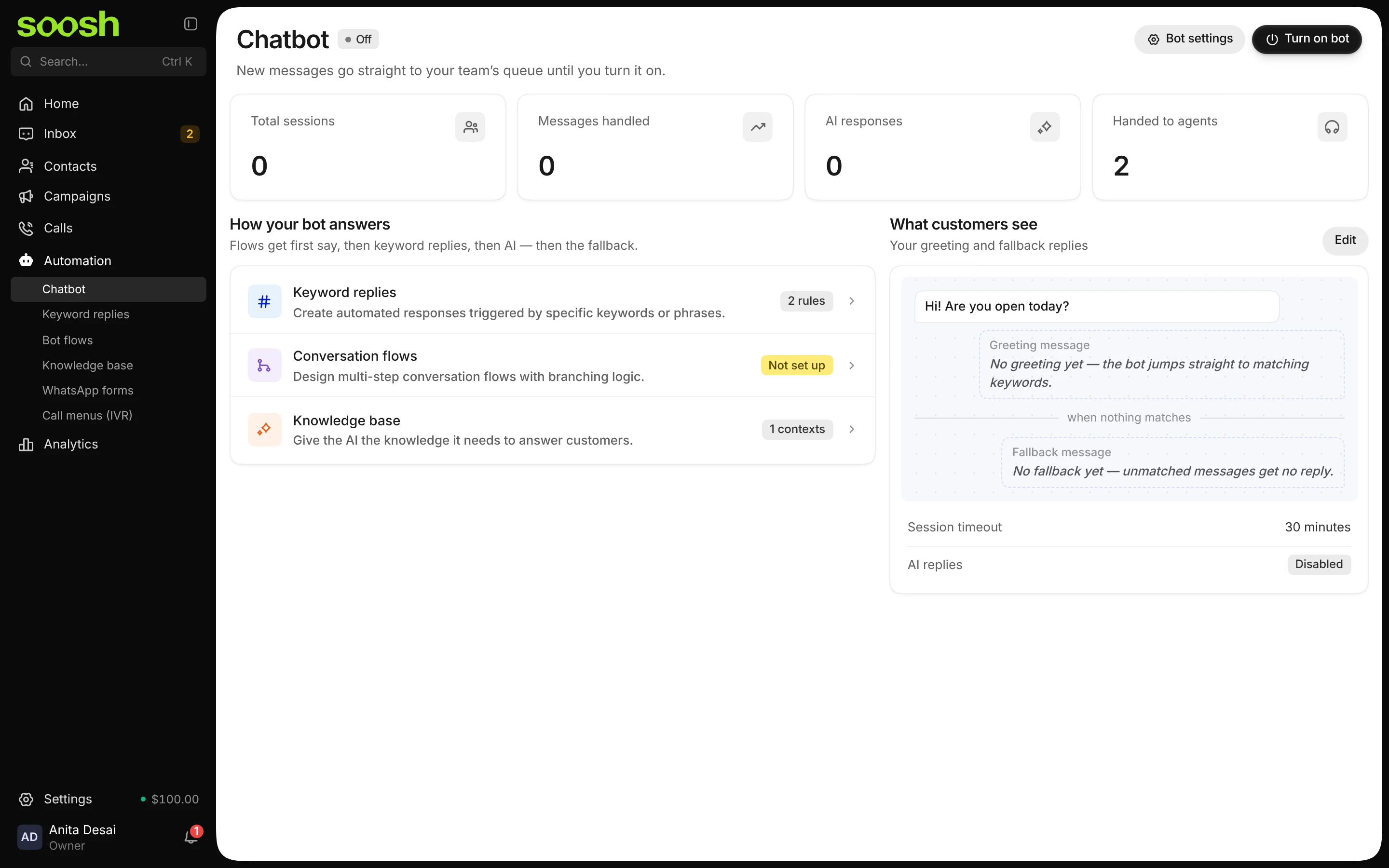Open notifications bell icon
Screen dimensions: 1389x868
coord(191,837)
